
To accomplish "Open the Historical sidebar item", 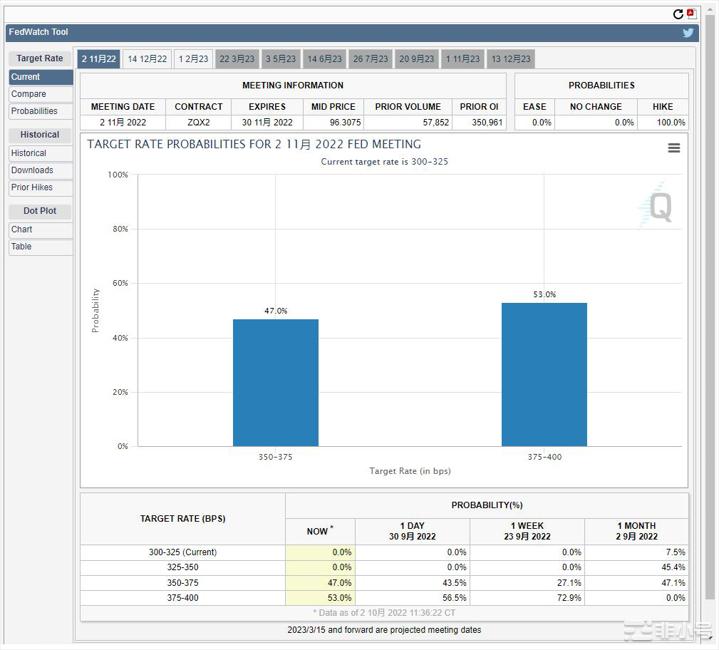I will [29, 153].
